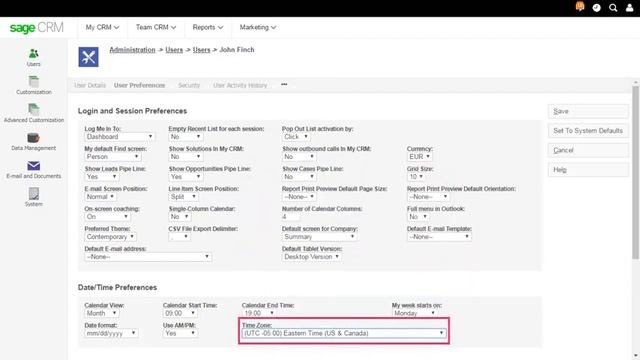
Task: Open Show Cases Pipe Line dropdown
Action: (x=299, y=177)
